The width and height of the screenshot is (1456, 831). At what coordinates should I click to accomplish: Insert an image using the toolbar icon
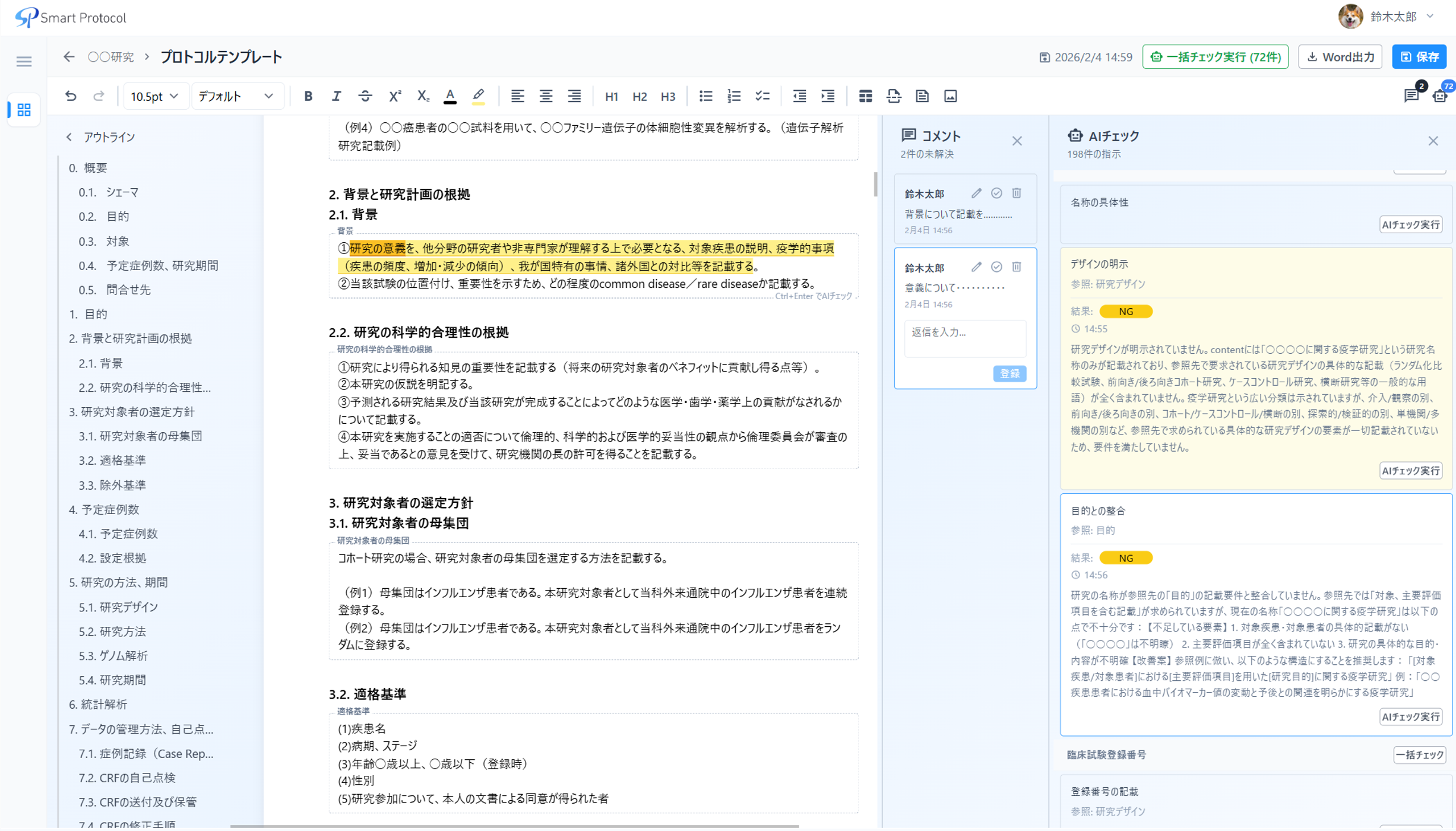coord(951,96)
